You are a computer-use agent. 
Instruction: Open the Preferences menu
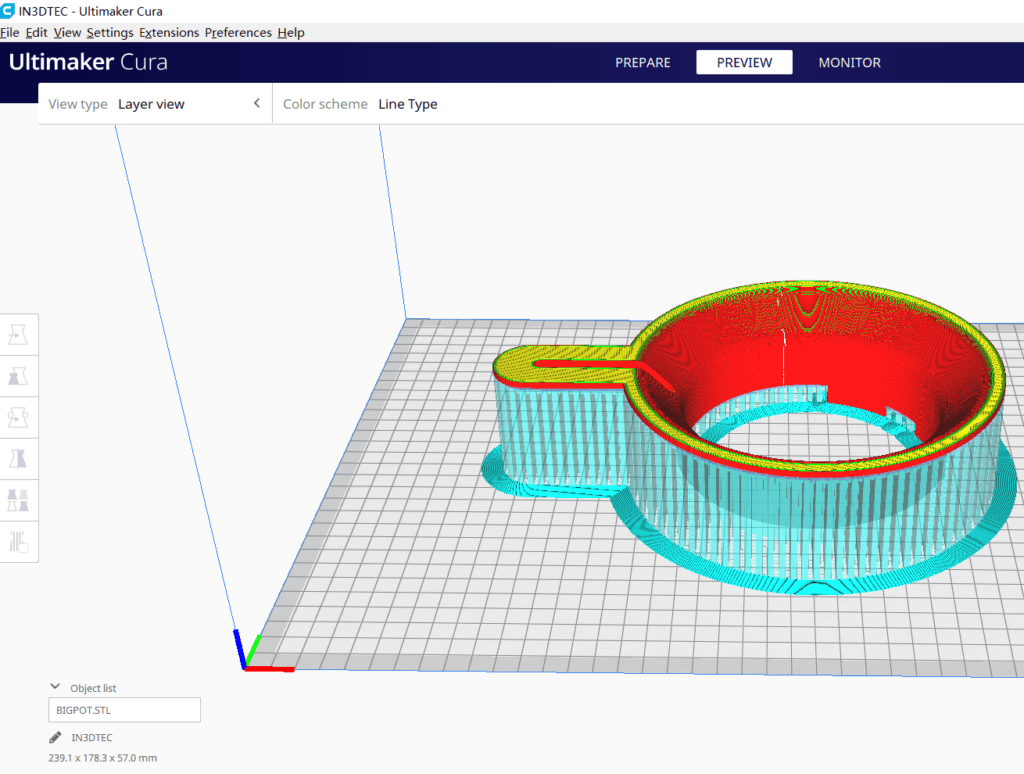tap(238, 32)
